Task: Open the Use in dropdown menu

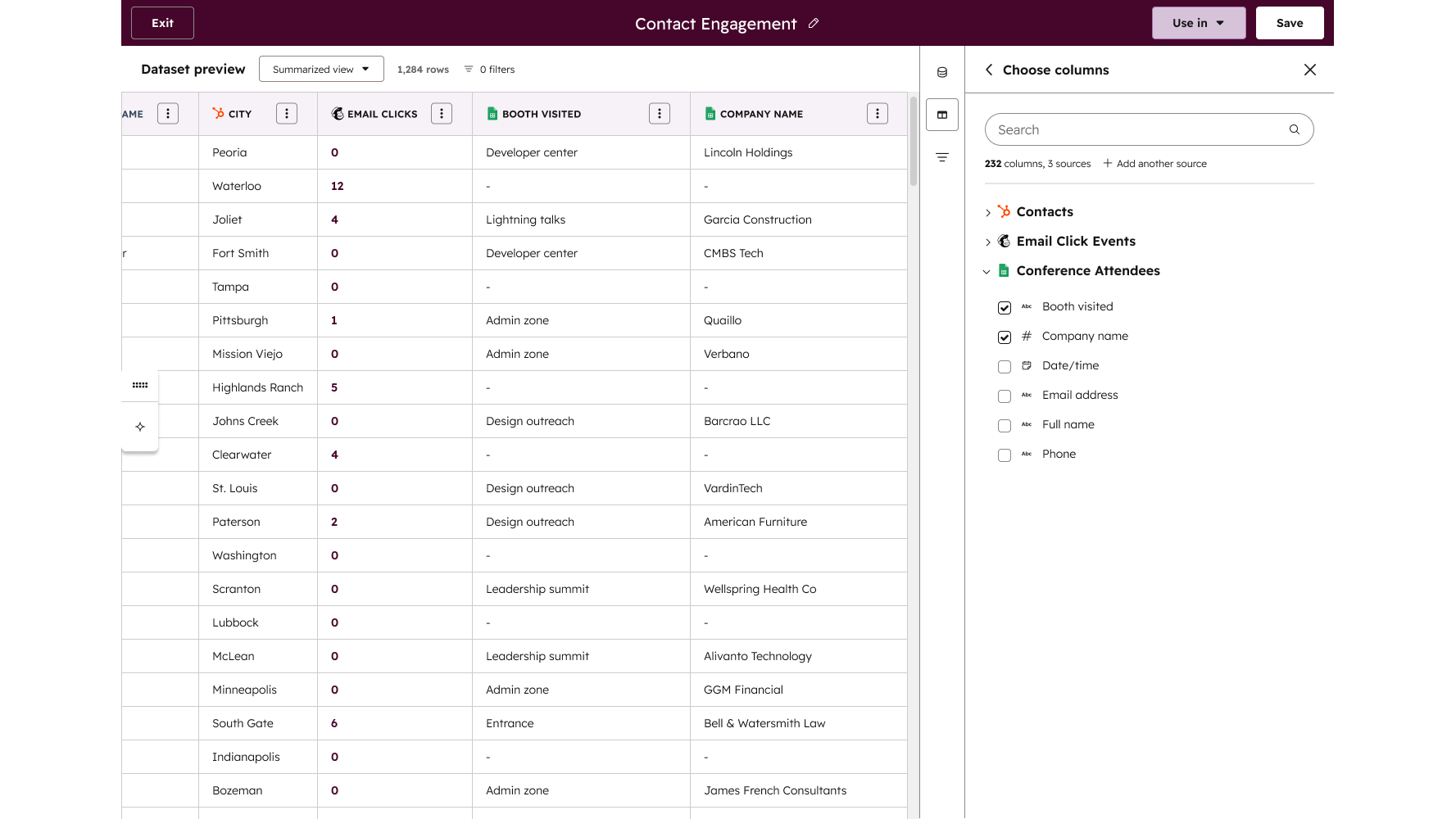Action: click(1198, 23)
